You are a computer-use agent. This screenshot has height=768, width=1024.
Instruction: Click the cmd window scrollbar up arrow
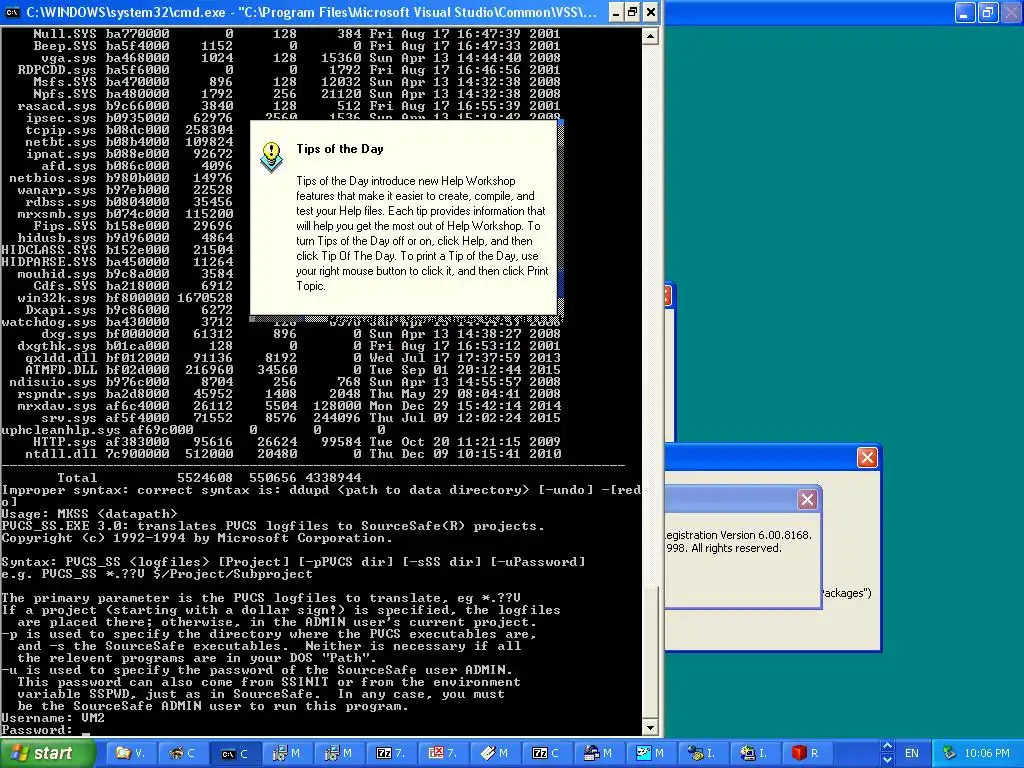click(650, 36)
